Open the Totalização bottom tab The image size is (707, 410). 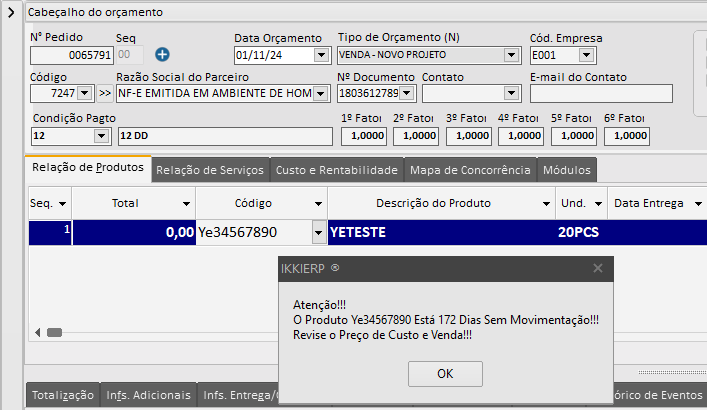point(63,395)
